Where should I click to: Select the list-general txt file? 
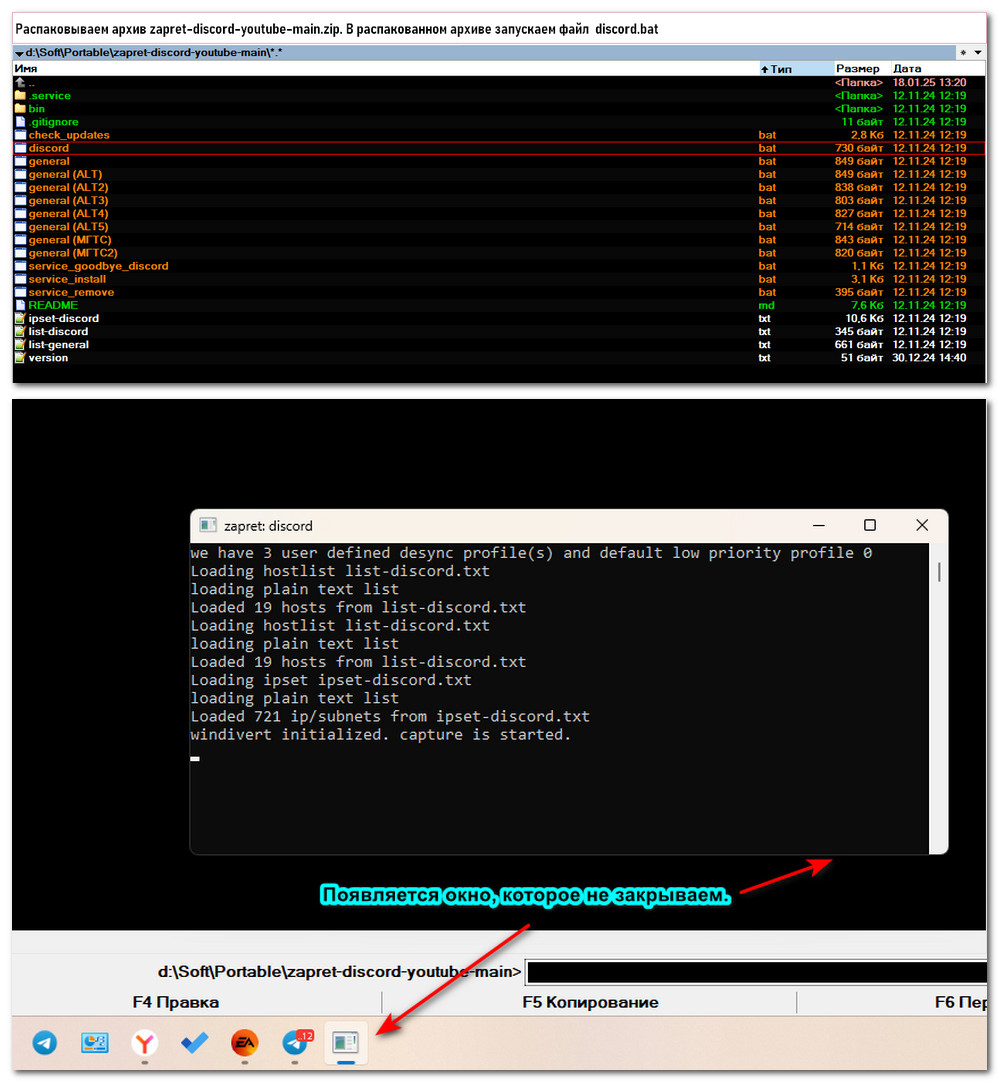click(499, 345)
